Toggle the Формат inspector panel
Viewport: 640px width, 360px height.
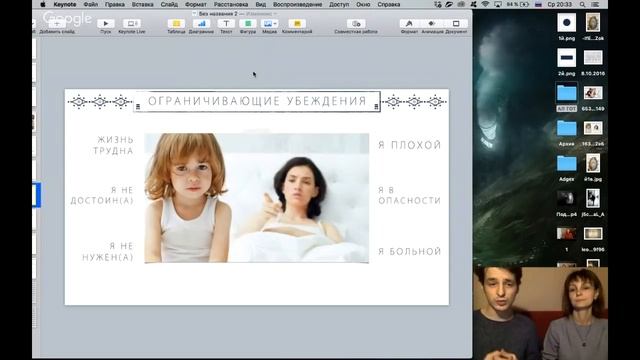click(x=409, y=24)
